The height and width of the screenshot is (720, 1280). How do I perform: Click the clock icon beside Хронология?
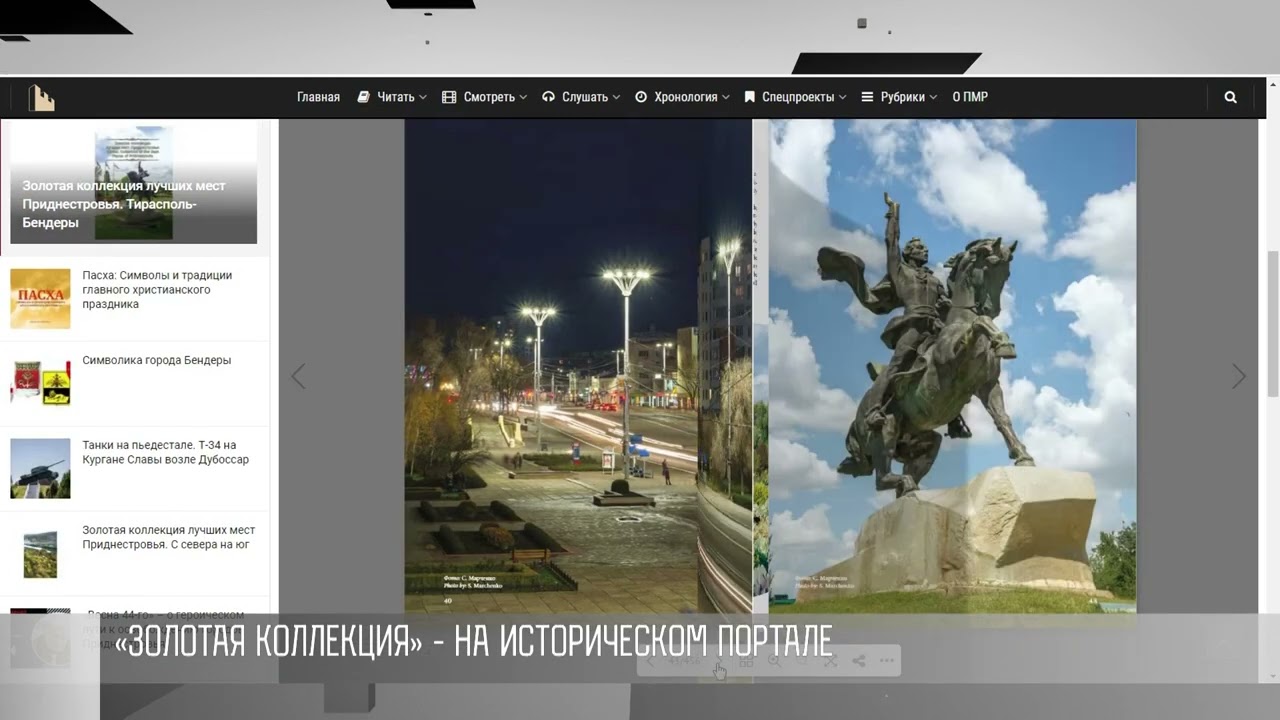click(640, 96)
